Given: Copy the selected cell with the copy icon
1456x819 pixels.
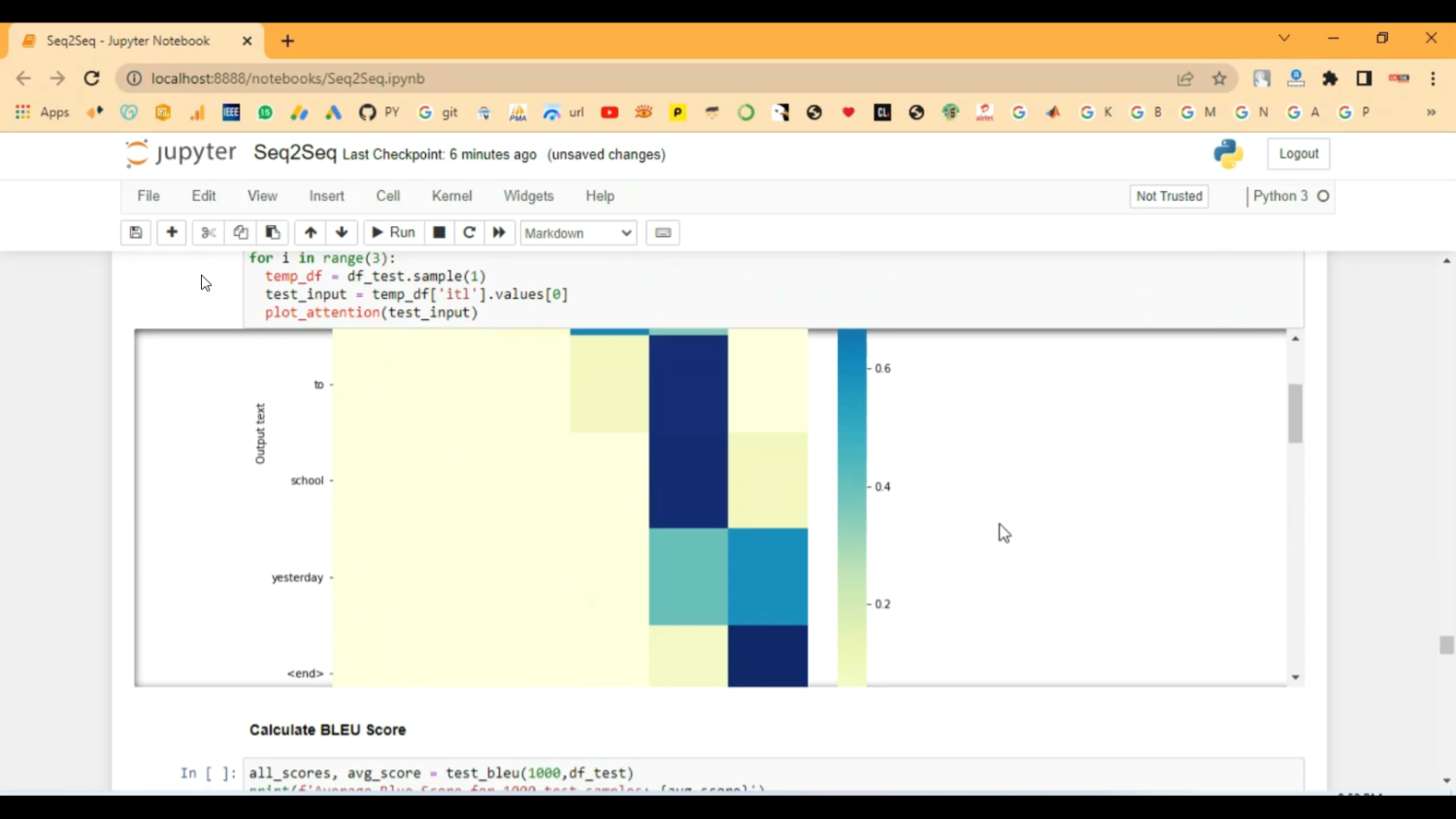Looking at the screenshot, I should click(x=240, y=232).
